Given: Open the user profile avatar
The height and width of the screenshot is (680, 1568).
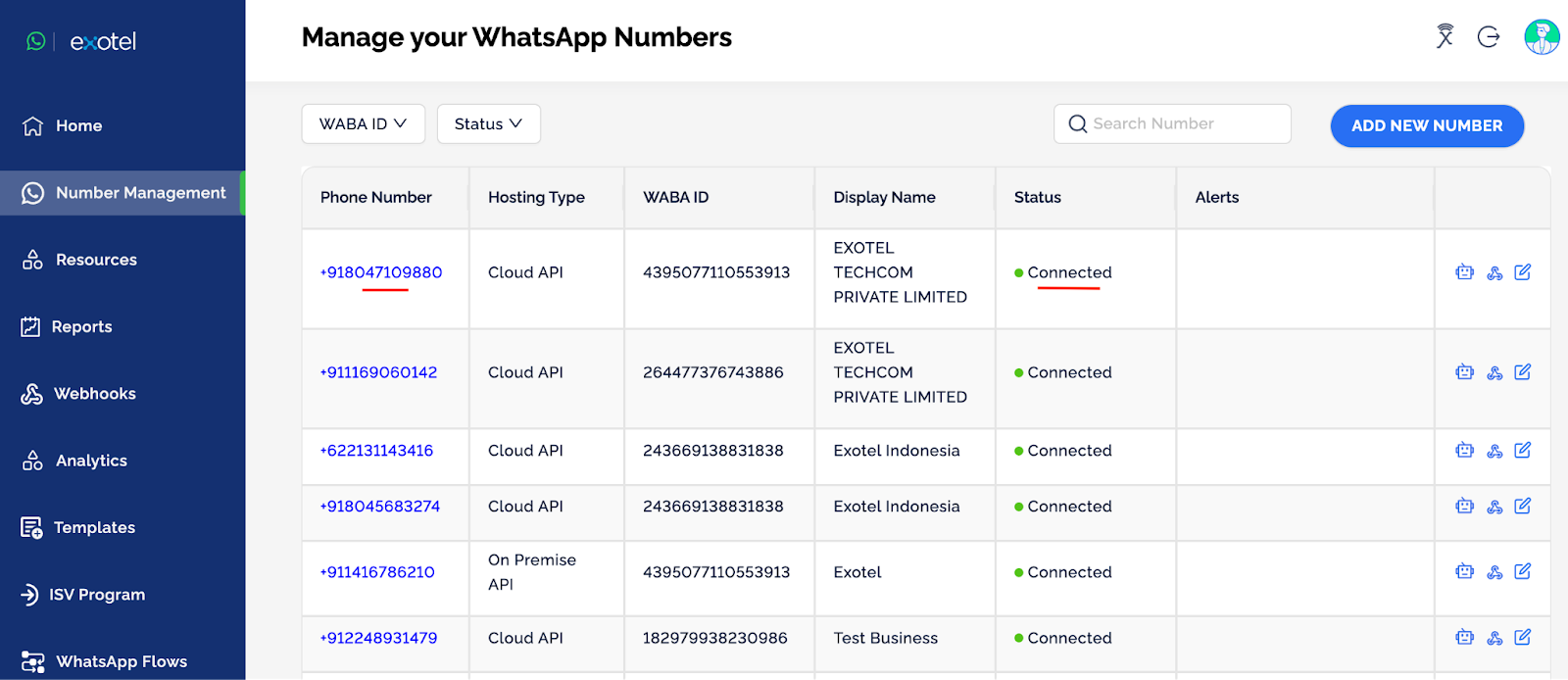Looking at the screenshot, I should (1542, 37).
